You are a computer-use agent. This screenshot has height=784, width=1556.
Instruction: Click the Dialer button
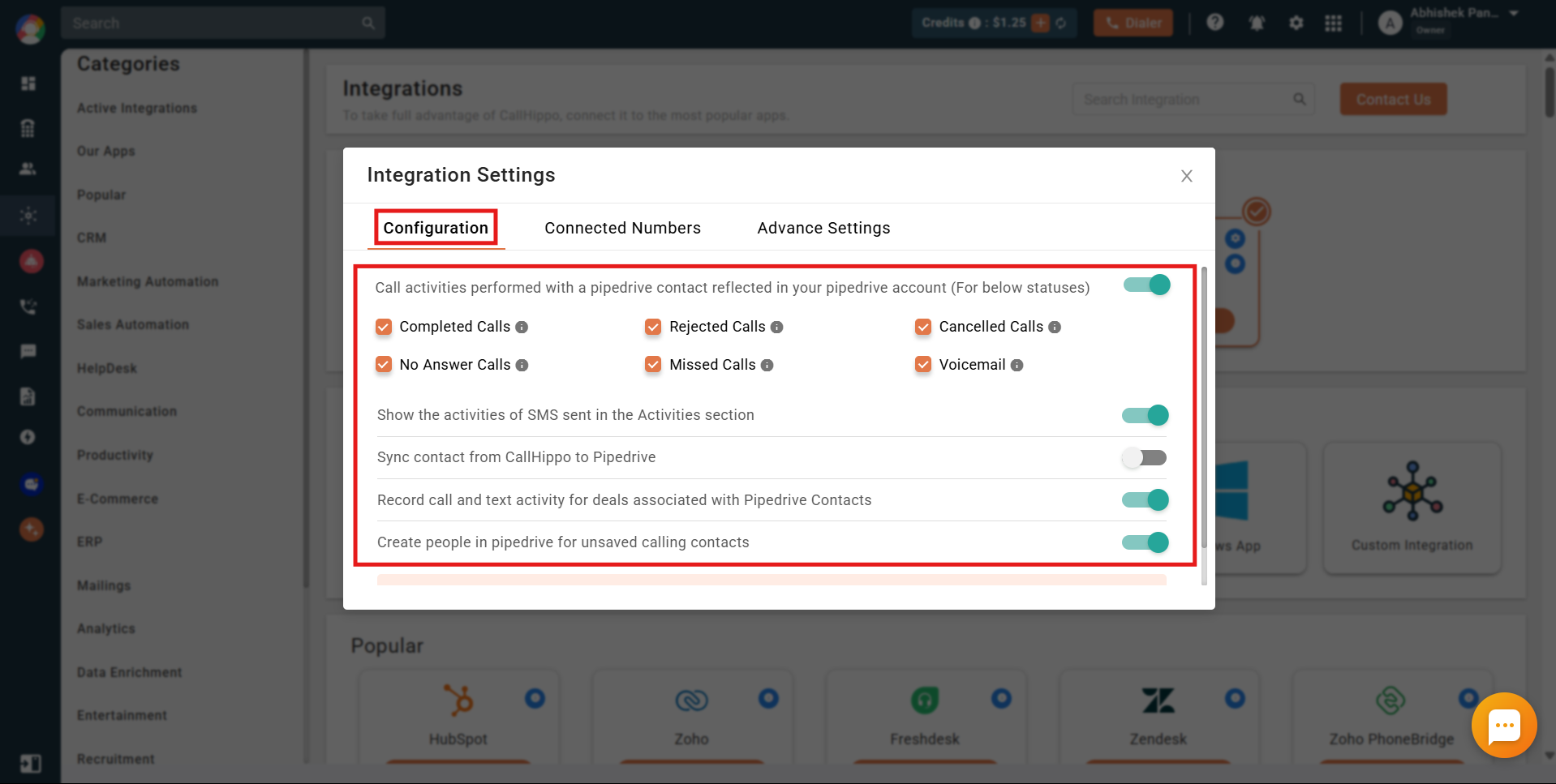coord(1133,23)
